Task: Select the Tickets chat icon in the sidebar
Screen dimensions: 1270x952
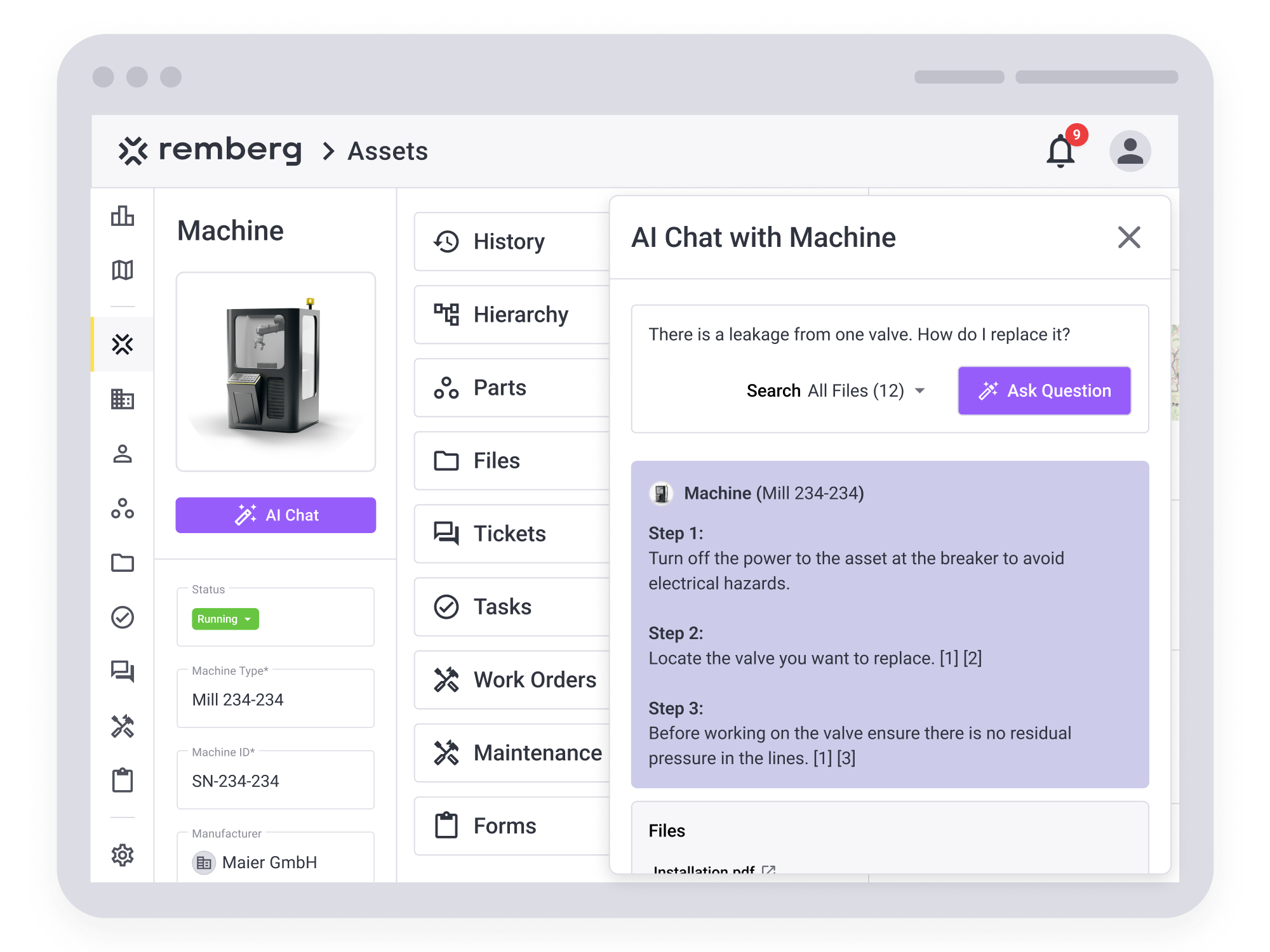Action: click(123, 672)
